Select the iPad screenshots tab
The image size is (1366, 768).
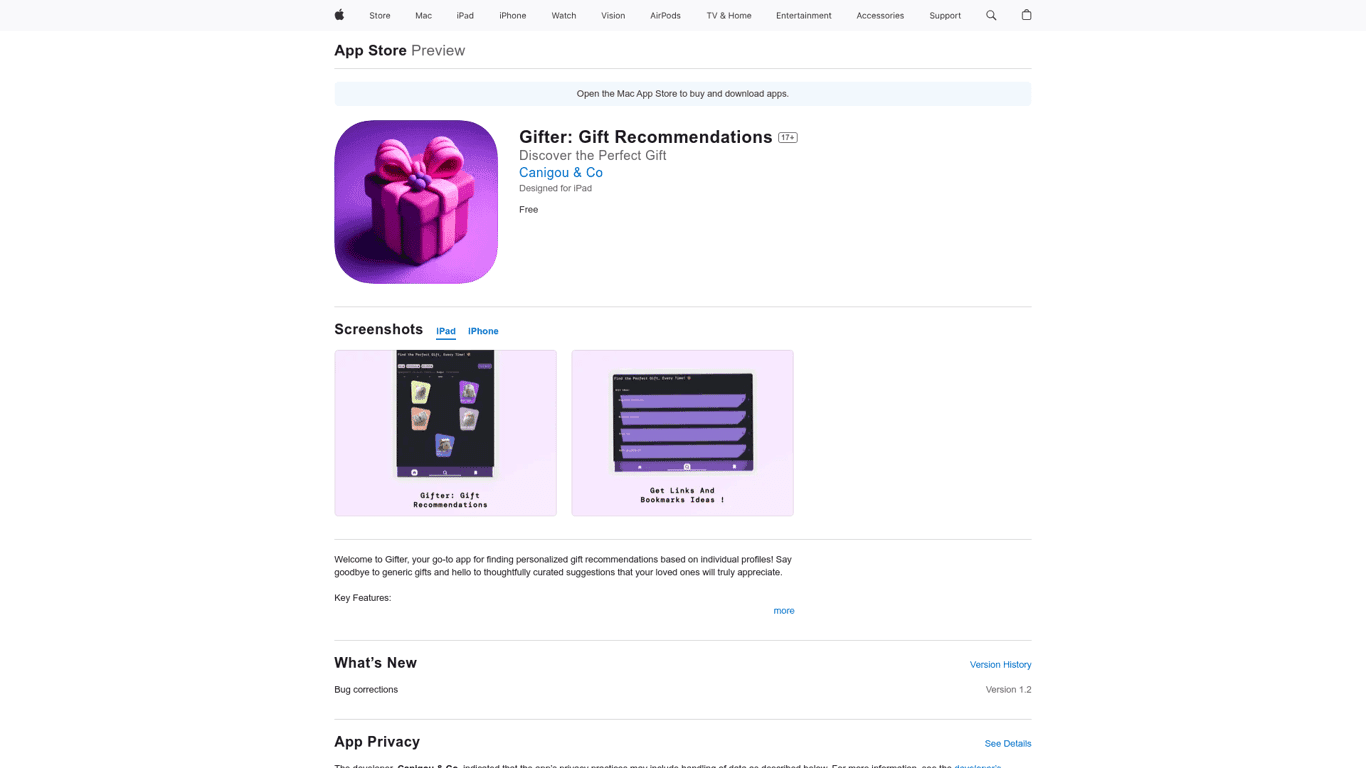click(x=446, y=331)
